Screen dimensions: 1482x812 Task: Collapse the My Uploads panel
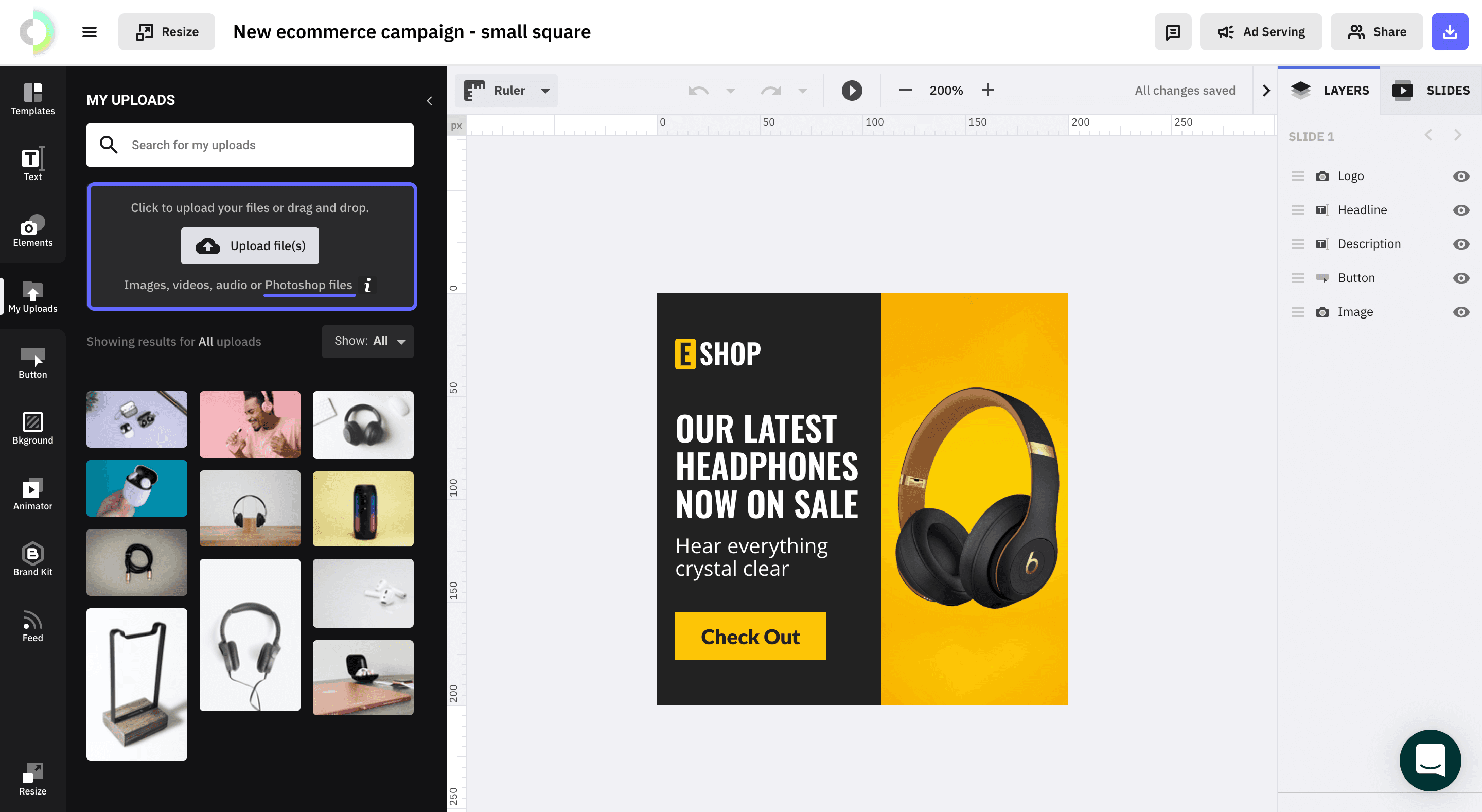tap(429, 101)
